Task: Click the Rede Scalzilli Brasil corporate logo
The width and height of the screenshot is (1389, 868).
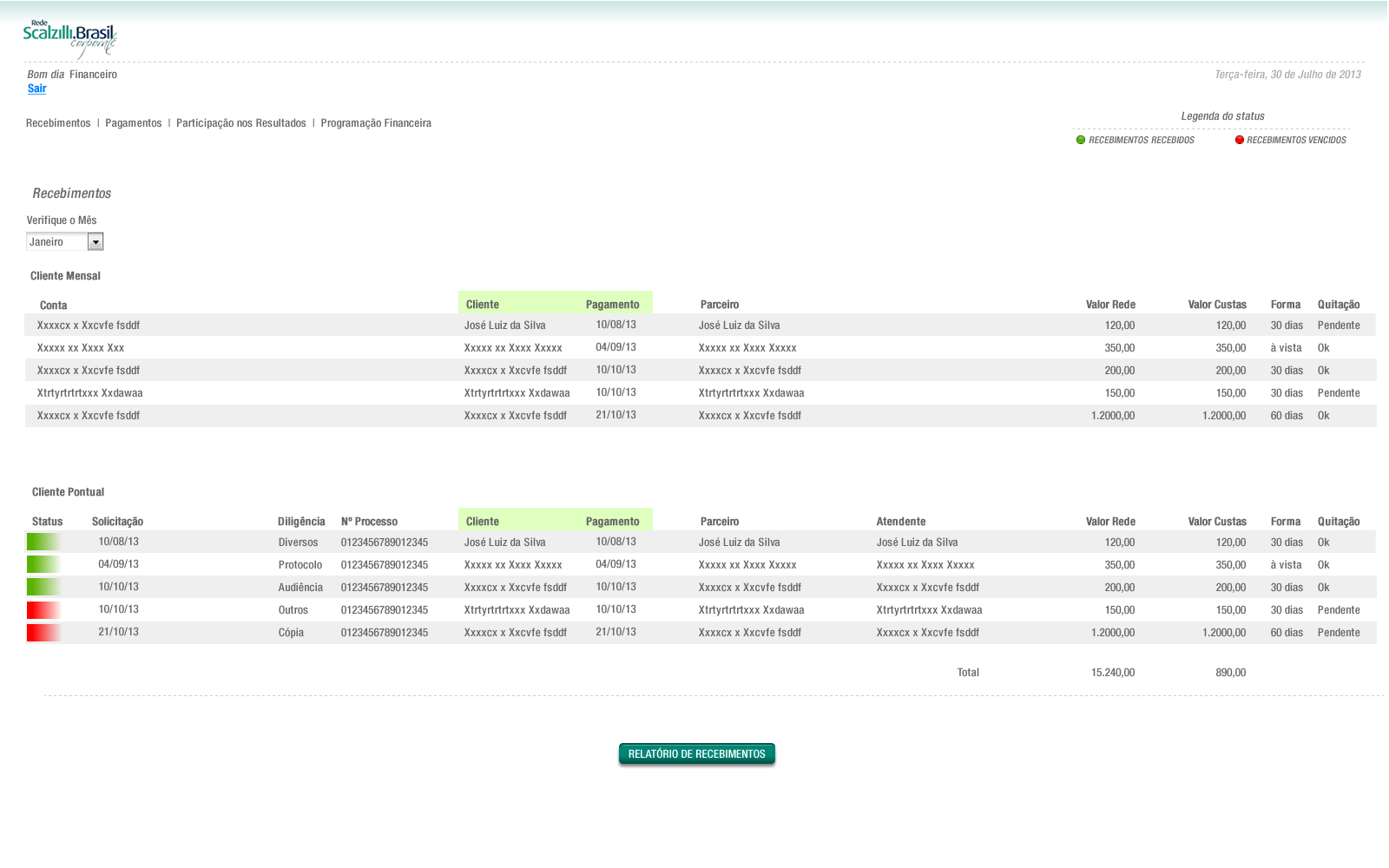Action: [69, 38]
